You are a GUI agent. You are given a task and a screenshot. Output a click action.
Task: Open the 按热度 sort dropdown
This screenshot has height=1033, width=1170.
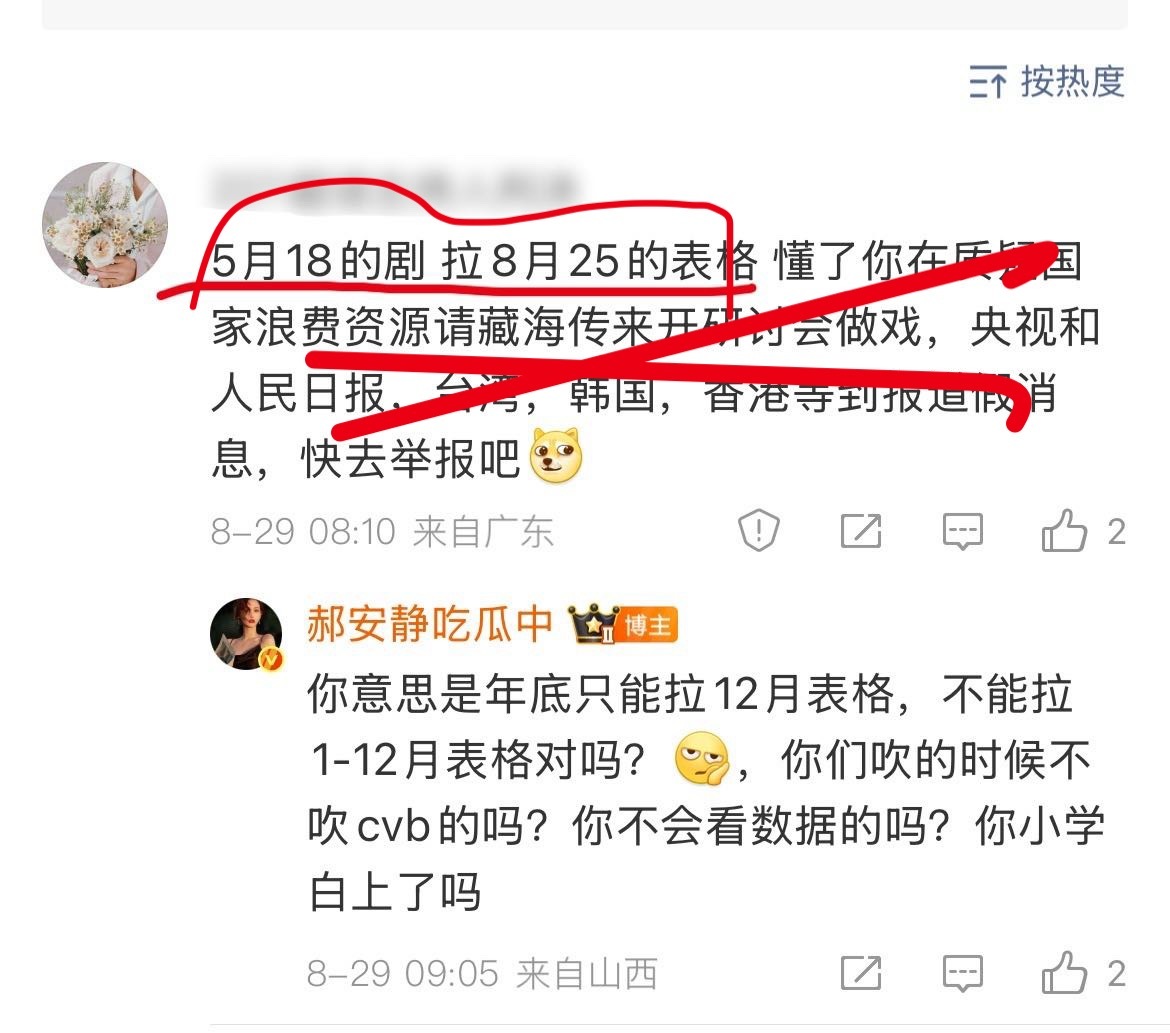pos(1047,81)
